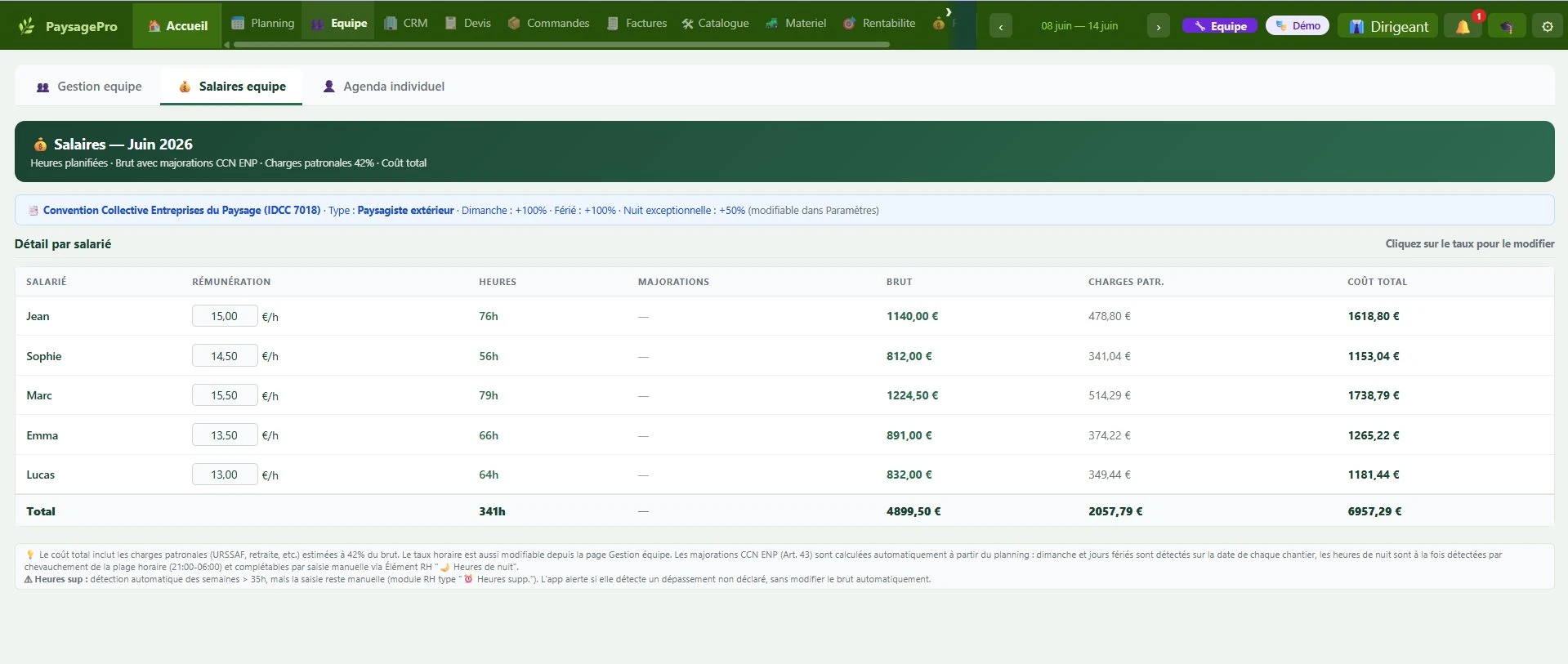Viewport: 1568px width, 664px height.
Task: Click Sophie's total cost 1153,04 €
Action: 1374,356
